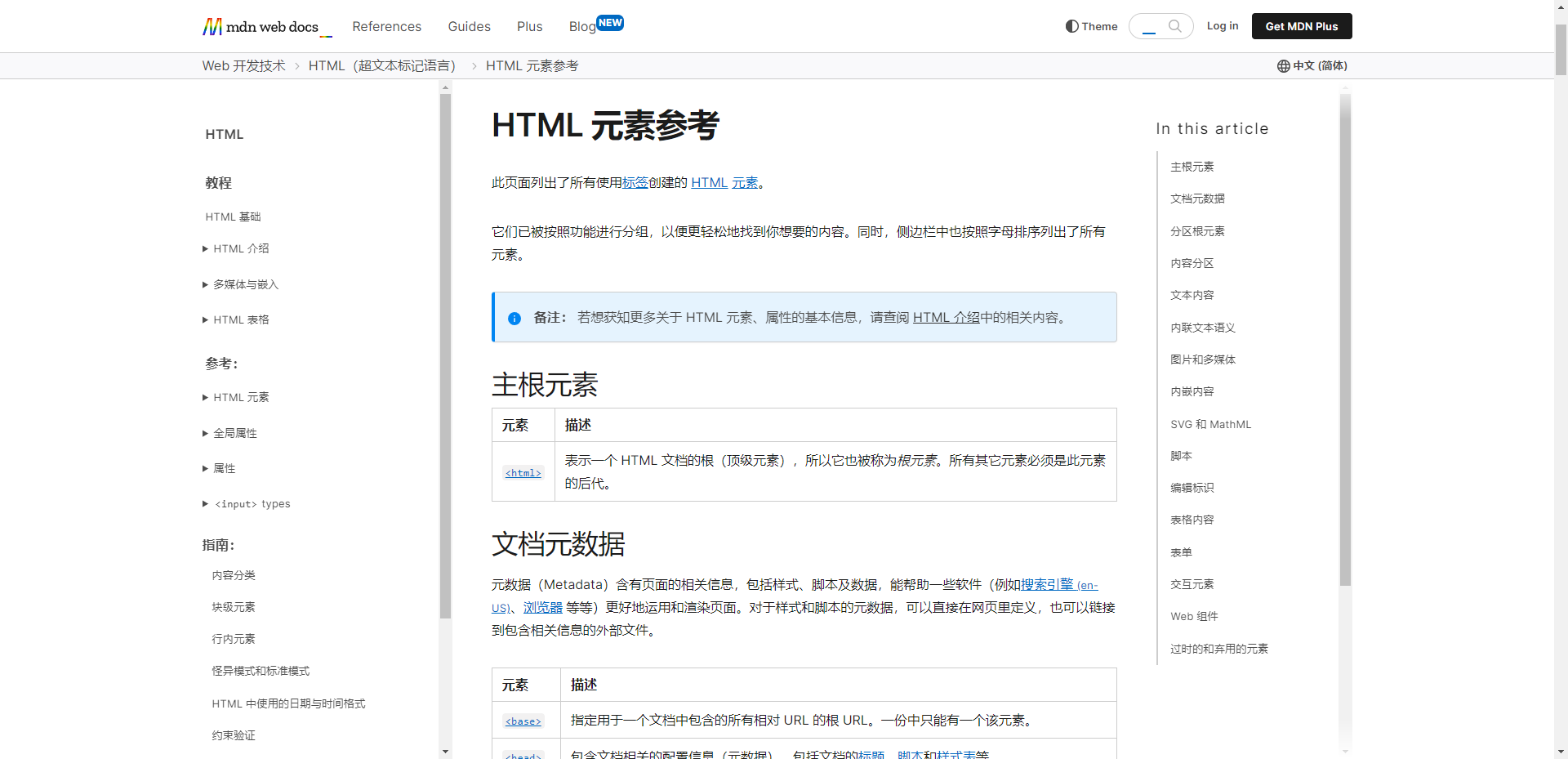The image size is (1568, 759).
Task: Click the globe language icon
Action: tap(1283, 66)
